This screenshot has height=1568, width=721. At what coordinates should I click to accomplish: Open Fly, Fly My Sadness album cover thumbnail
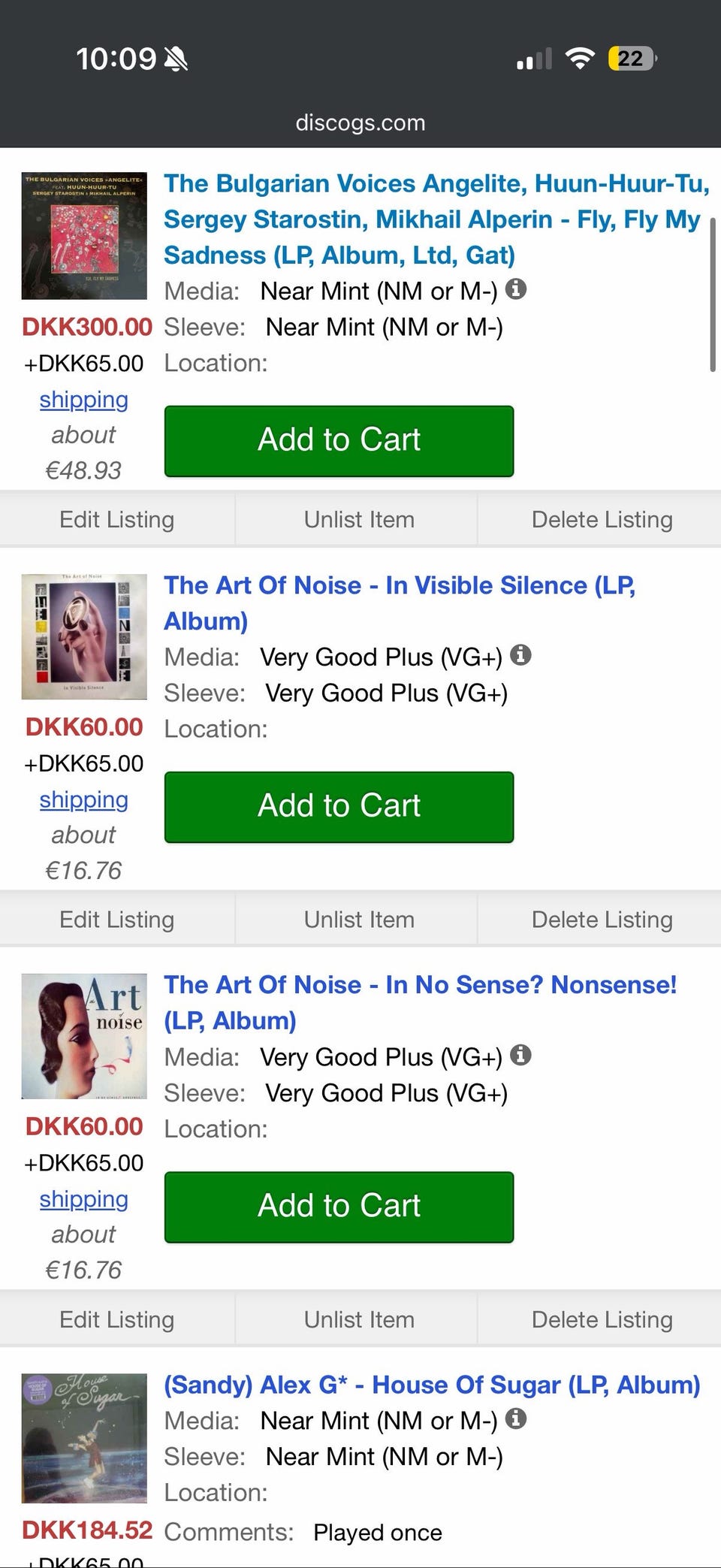[84, 236]
